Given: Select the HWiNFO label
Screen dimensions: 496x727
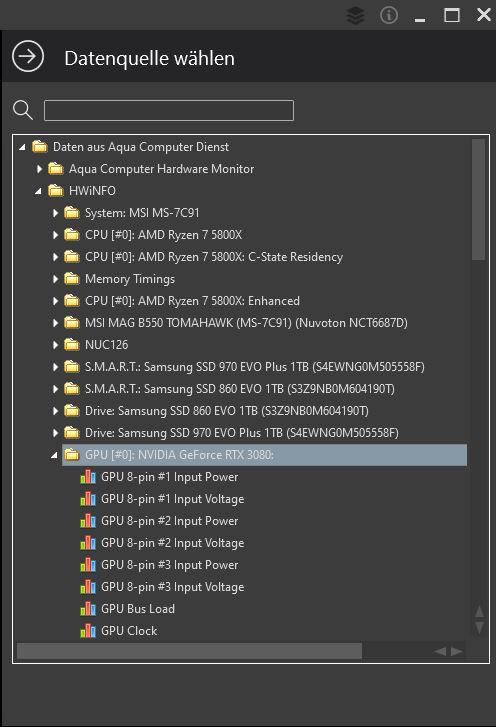Looking at the screenshot, I should pyautogui.click(x=92, y=191).
